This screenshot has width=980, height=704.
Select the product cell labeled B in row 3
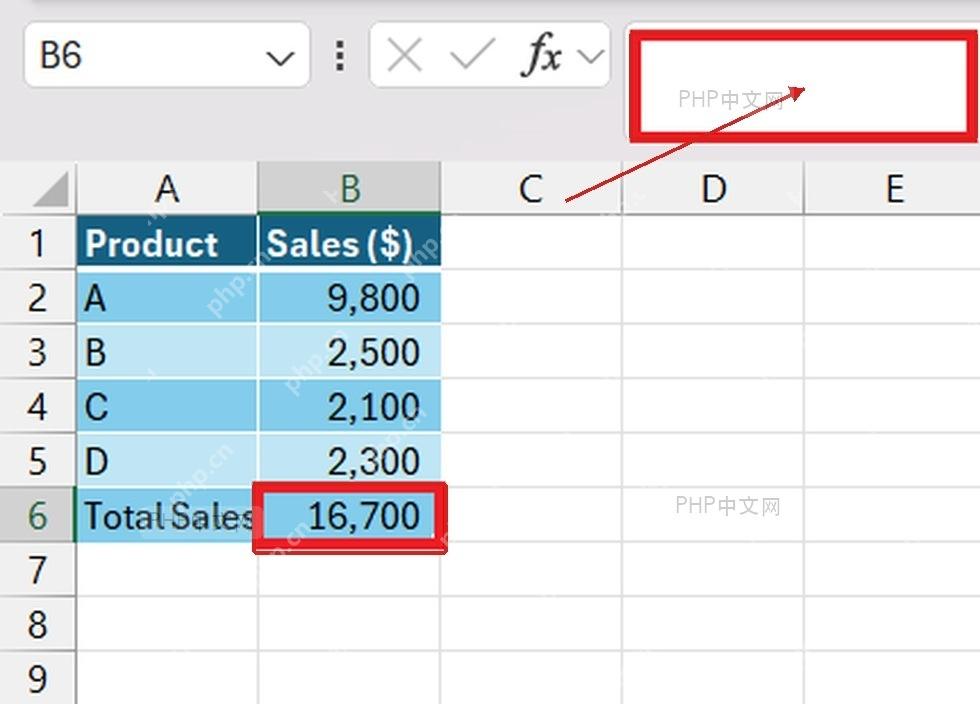click(167, 351)
